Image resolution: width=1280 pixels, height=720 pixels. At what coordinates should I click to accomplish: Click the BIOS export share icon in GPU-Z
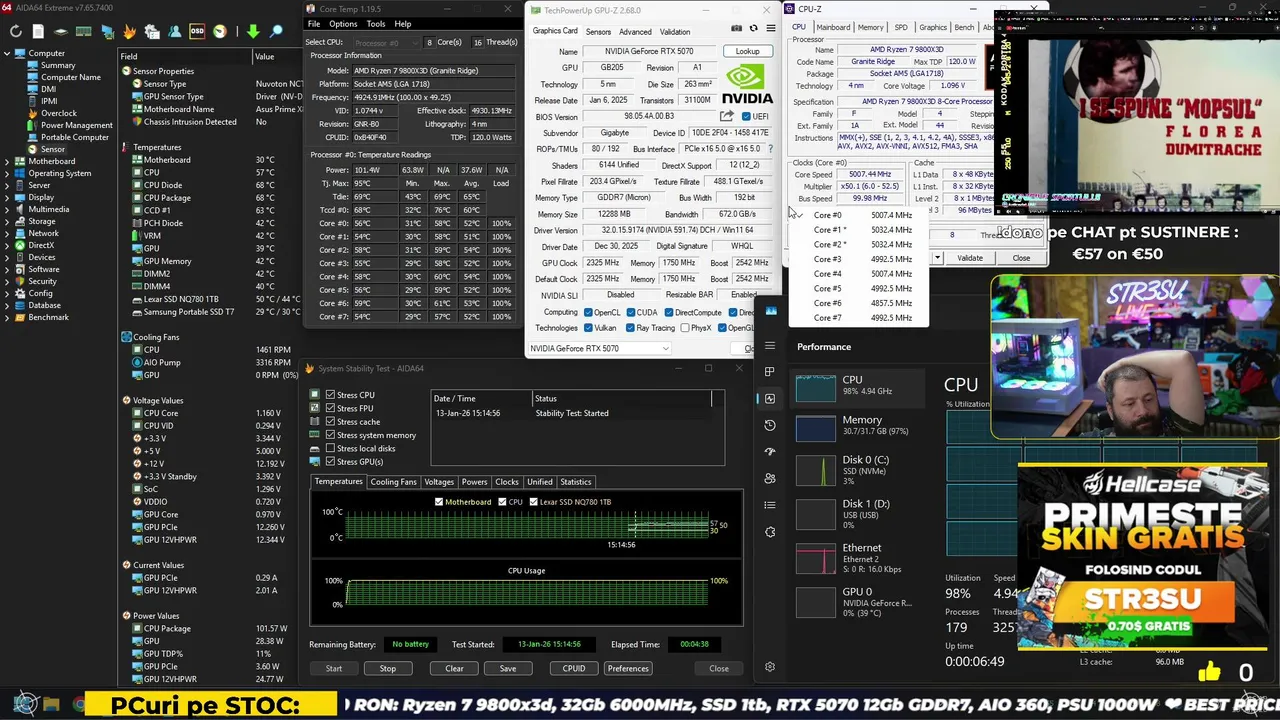click(726, 116)
